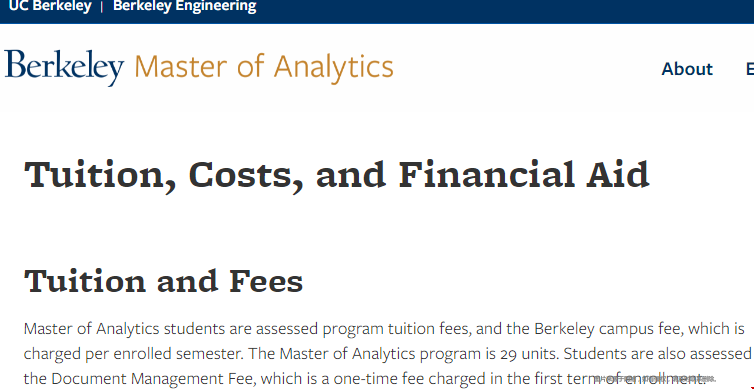Screen dimensions: 754x389
Task: Select the cut-off menu item after About
Action: [750, 69]
